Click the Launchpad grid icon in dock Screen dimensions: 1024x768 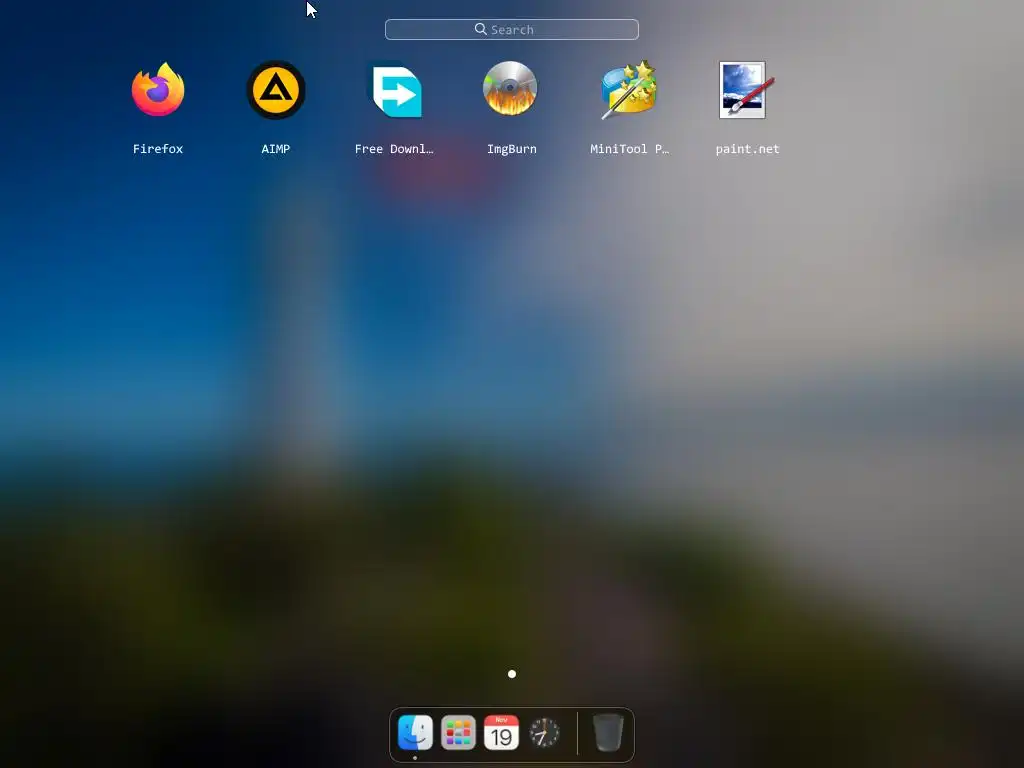pyautogui.click(x=458, y=733)
